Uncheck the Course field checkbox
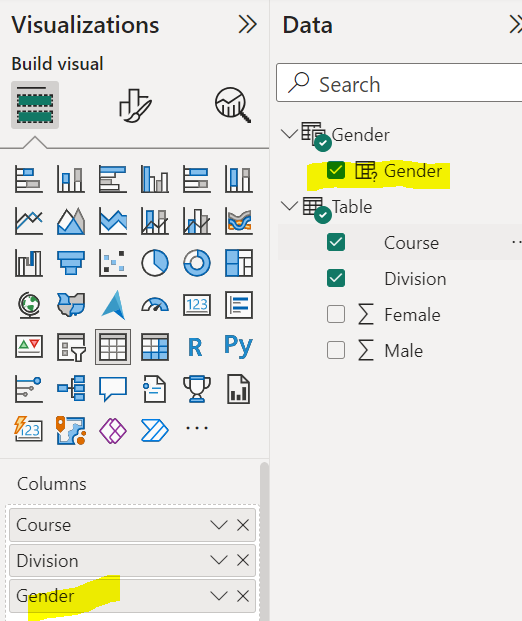The image size is (522, 621). click(x=336, y=242)
